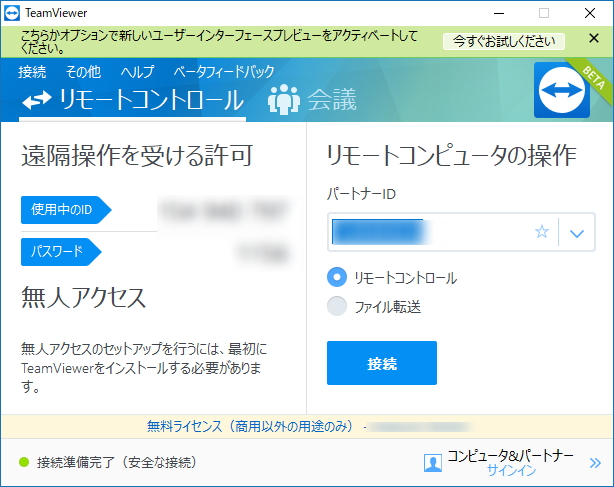This screenshot has width=614, height=487.
Task: Click the green connection status indicator
Action: (24, 462)
